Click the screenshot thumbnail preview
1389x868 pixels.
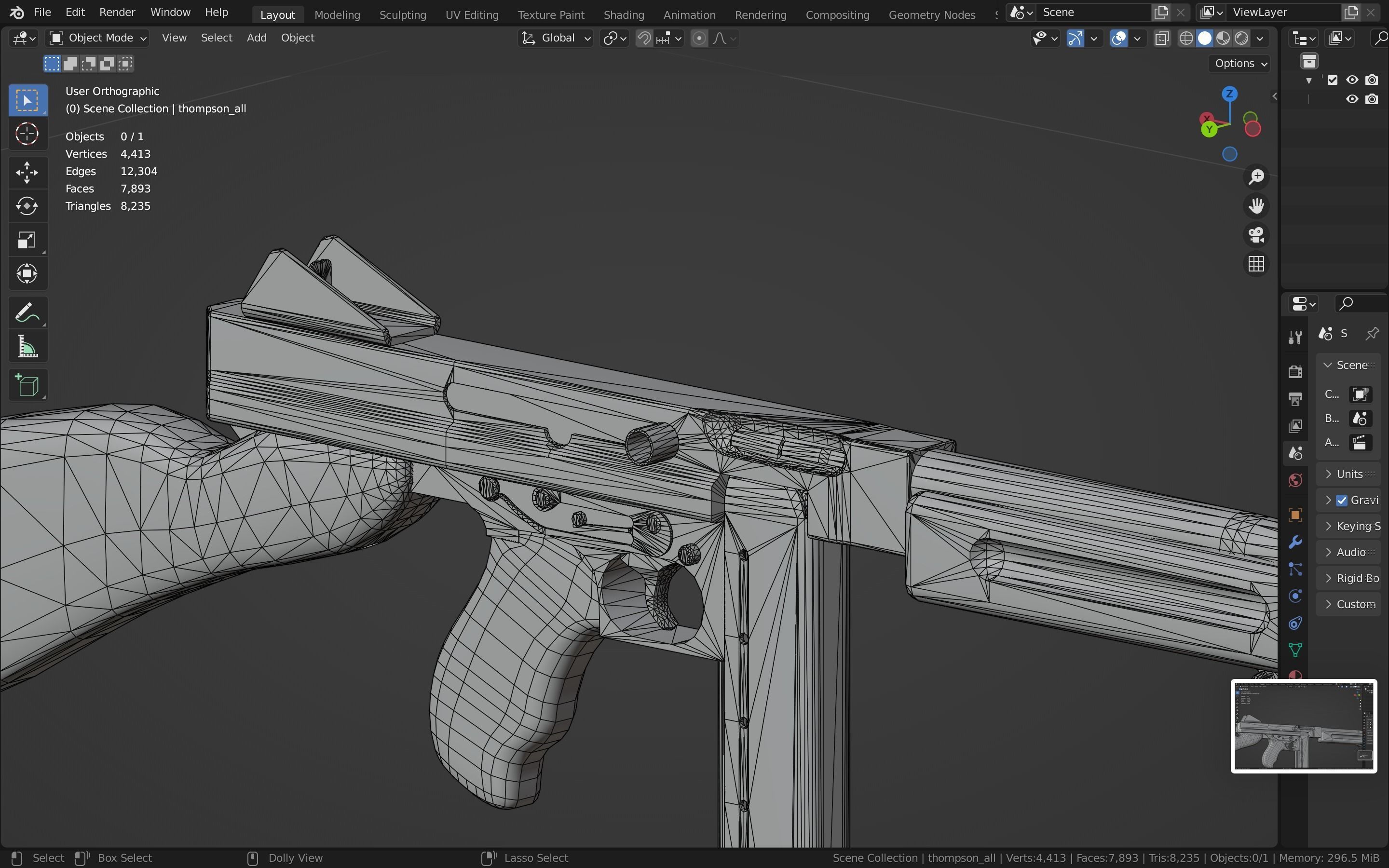[x=1304, y=726]
